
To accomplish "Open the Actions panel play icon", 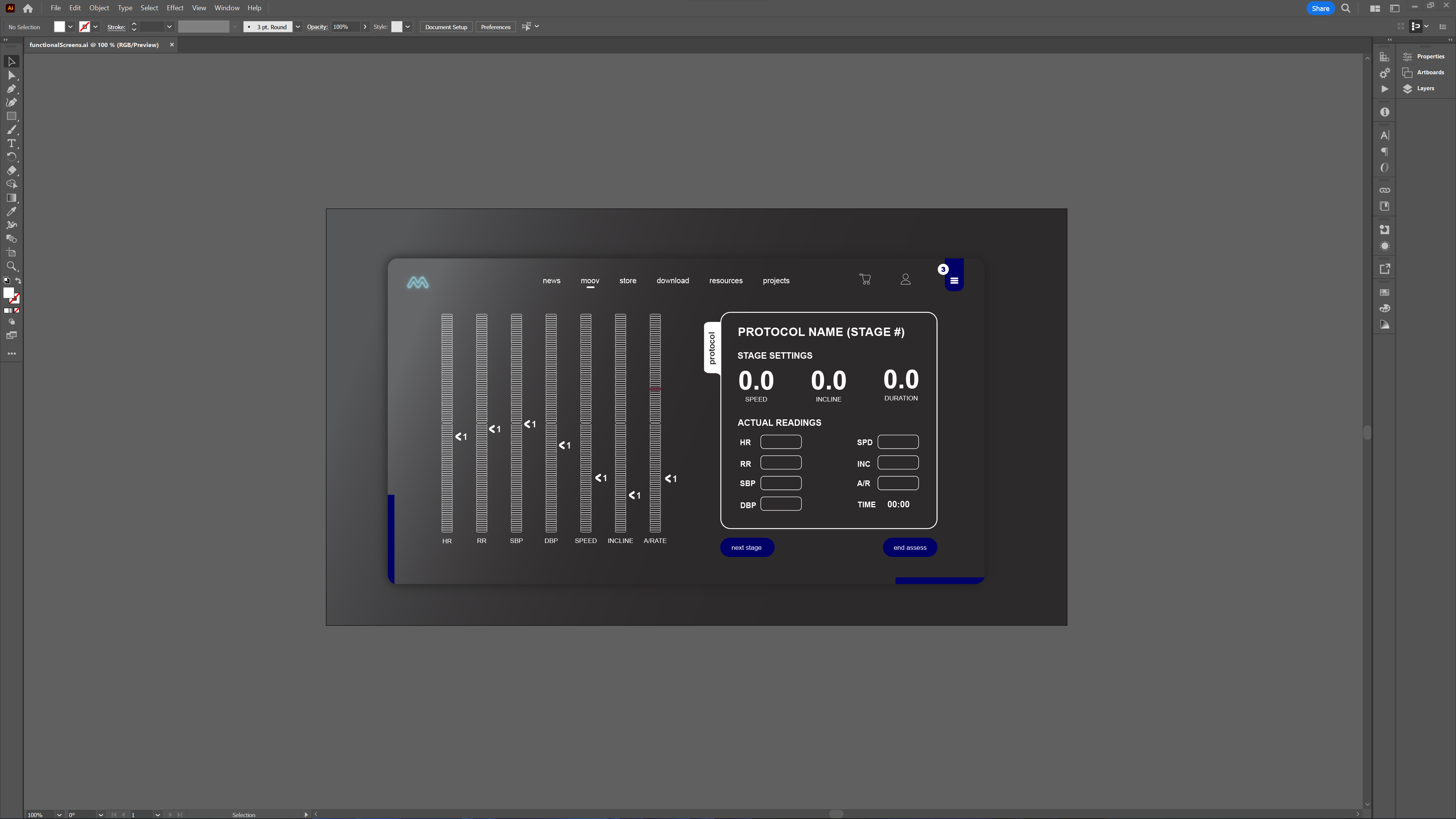I will tap(1384, 89).
